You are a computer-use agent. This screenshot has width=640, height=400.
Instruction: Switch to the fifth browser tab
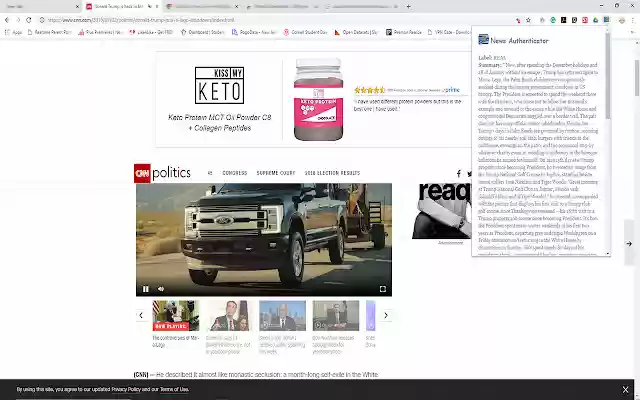pyautogui.click(x=362, y=7)
